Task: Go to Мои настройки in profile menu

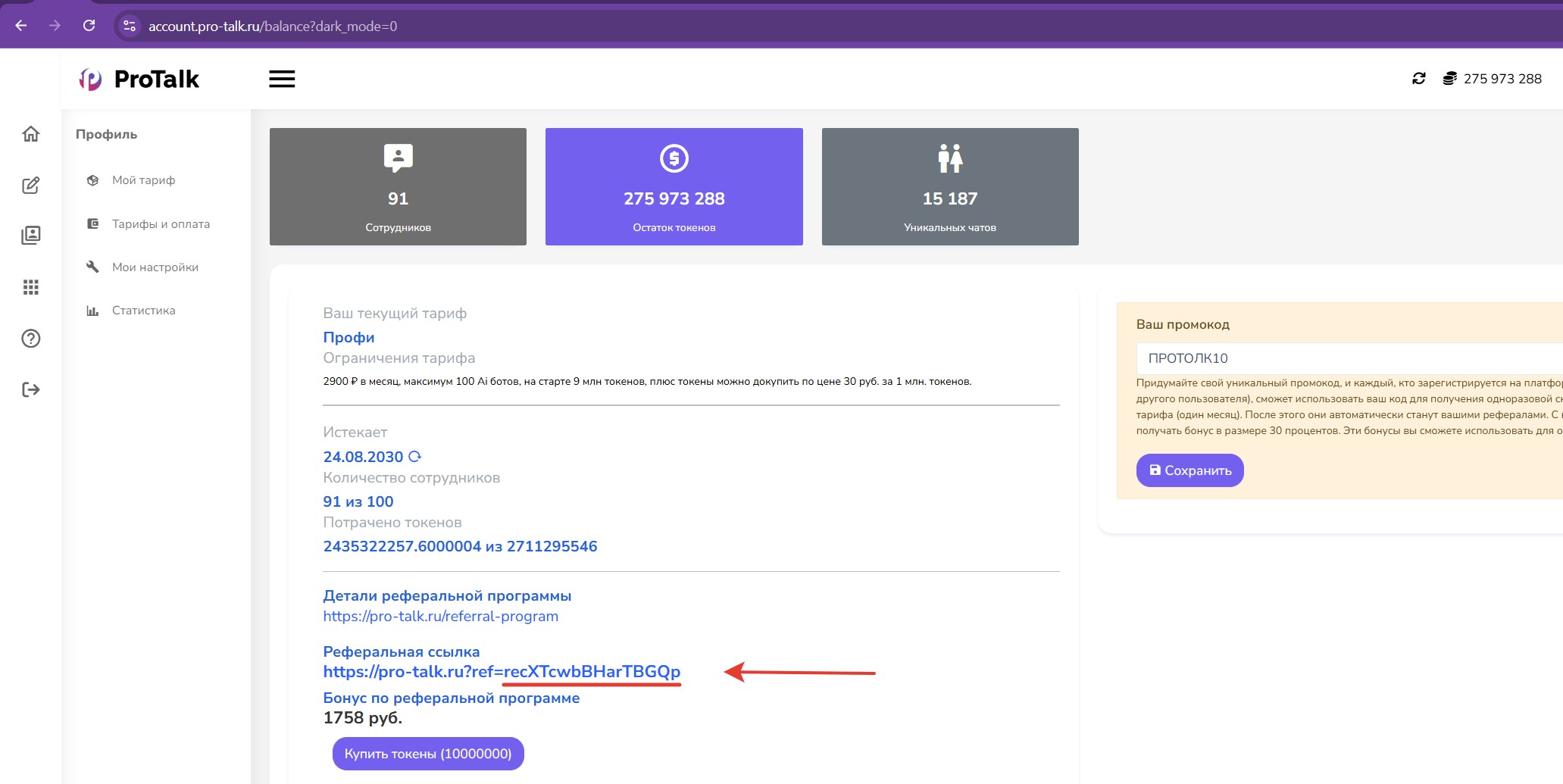Action: click(155, 267)
